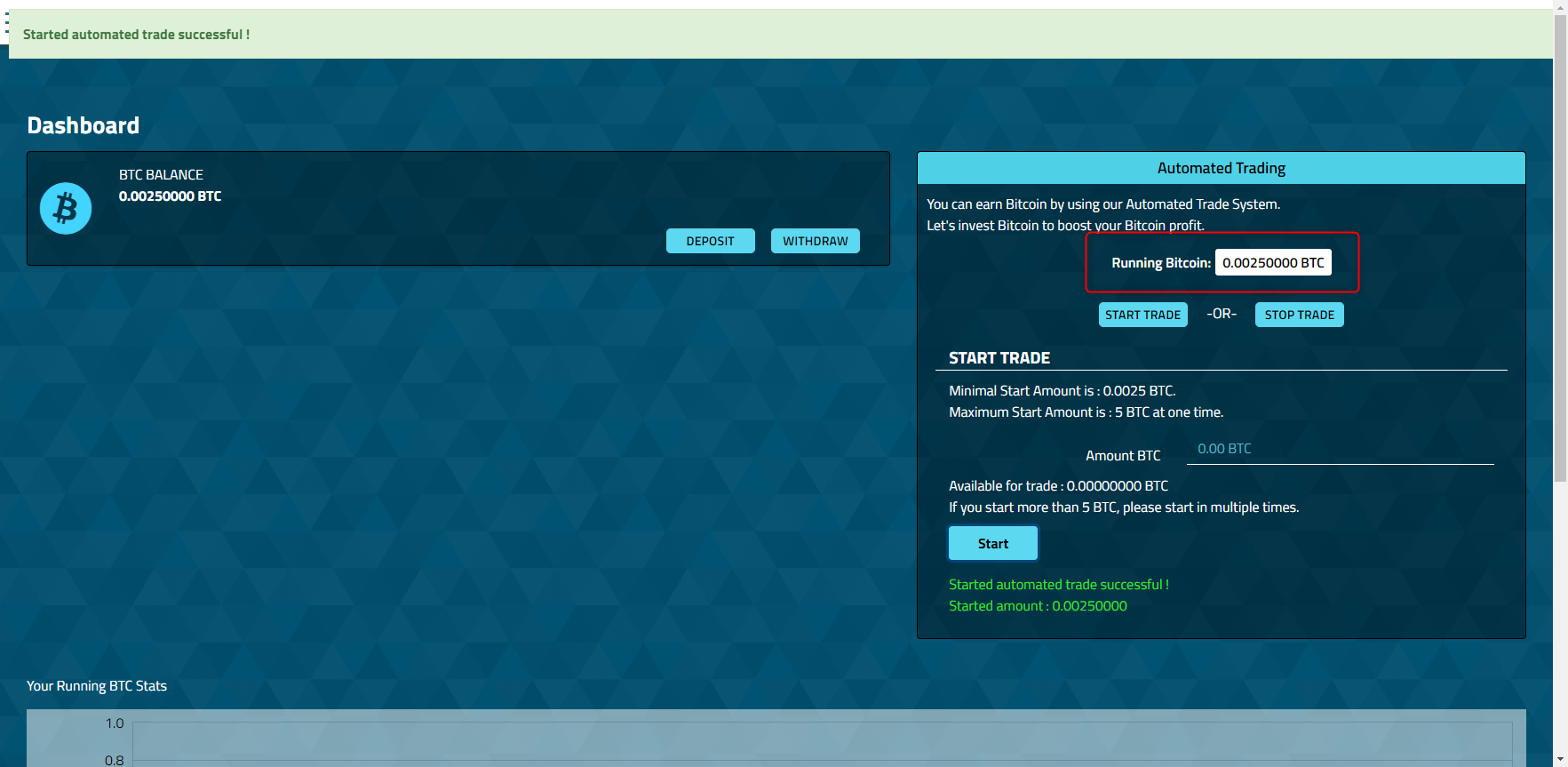Viewport: 1568px width, 767px height.
Task: Click 'You can earn Bitcoin' description line
Action: tap(1103, 204)
